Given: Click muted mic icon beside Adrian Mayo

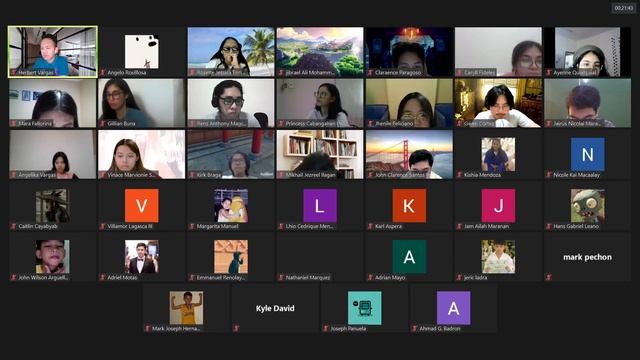Looking at the screenshot, I should click(x=370, y=278).
